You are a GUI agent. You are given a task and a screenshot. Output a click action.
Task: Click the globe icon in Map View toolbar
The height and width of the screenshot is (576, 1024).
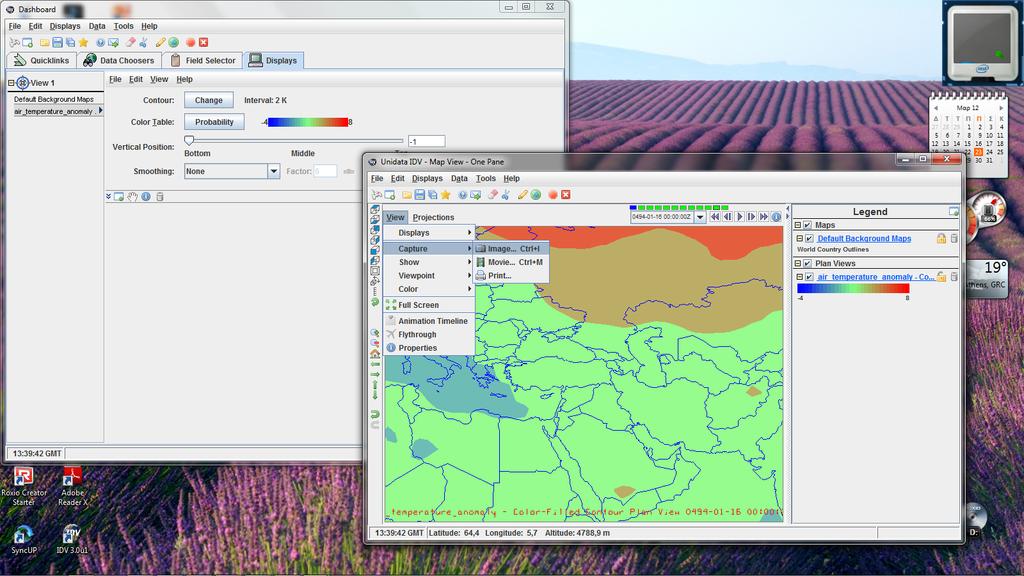click(536, 195)
